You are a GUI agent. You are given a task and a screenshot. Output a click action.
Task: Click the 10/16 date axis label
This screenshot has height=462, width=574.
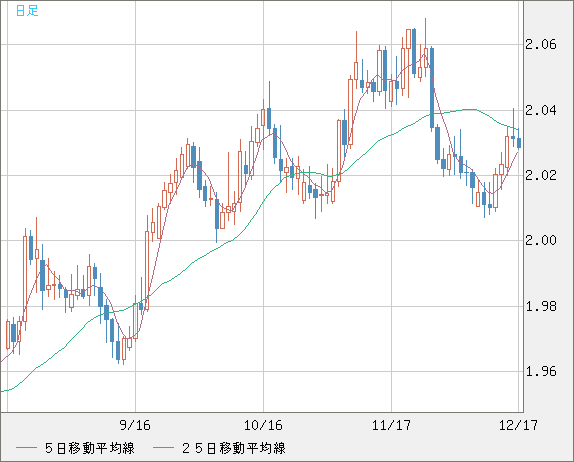(263, 425)
